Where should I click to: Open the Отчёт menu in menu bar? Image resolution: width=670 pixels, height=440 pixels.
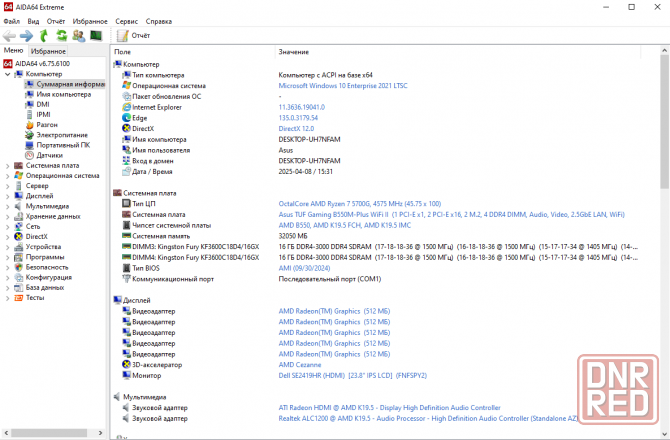(x=56, y=21)
